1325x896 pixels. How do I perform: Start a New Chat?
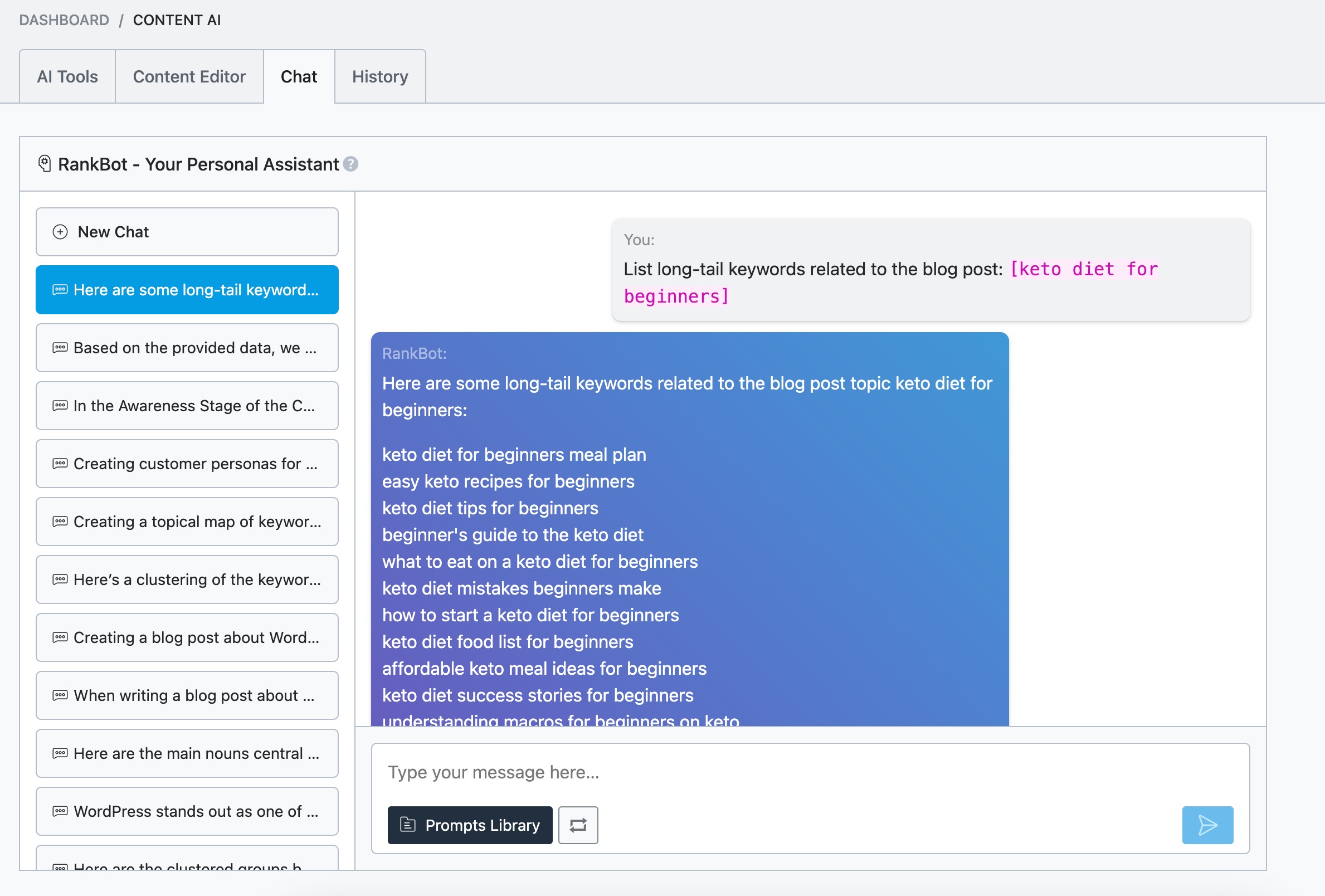(187, 232)
